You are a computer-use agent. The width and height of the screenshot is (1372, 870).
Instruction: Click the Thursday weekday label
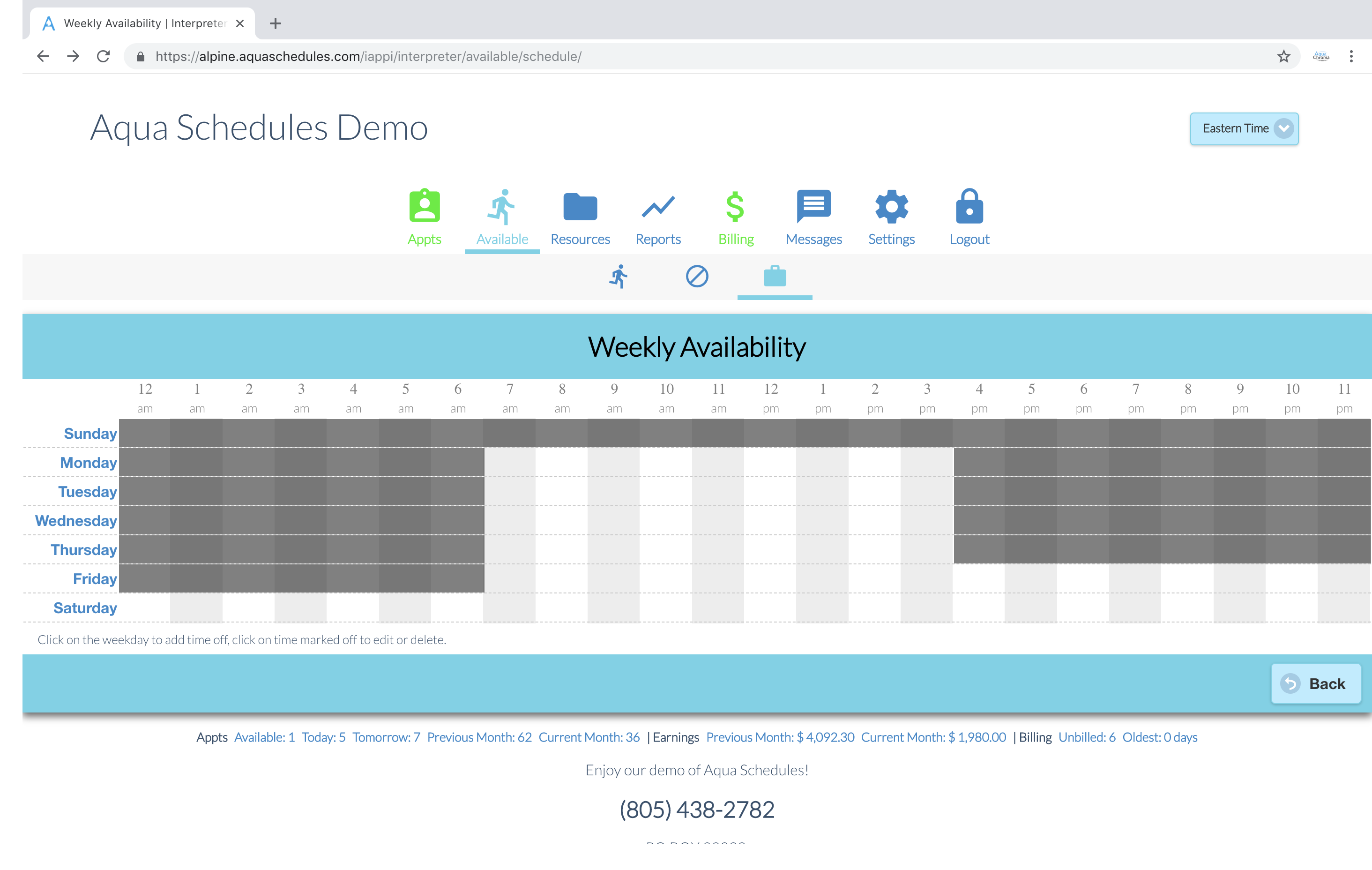tap(84, 549)
